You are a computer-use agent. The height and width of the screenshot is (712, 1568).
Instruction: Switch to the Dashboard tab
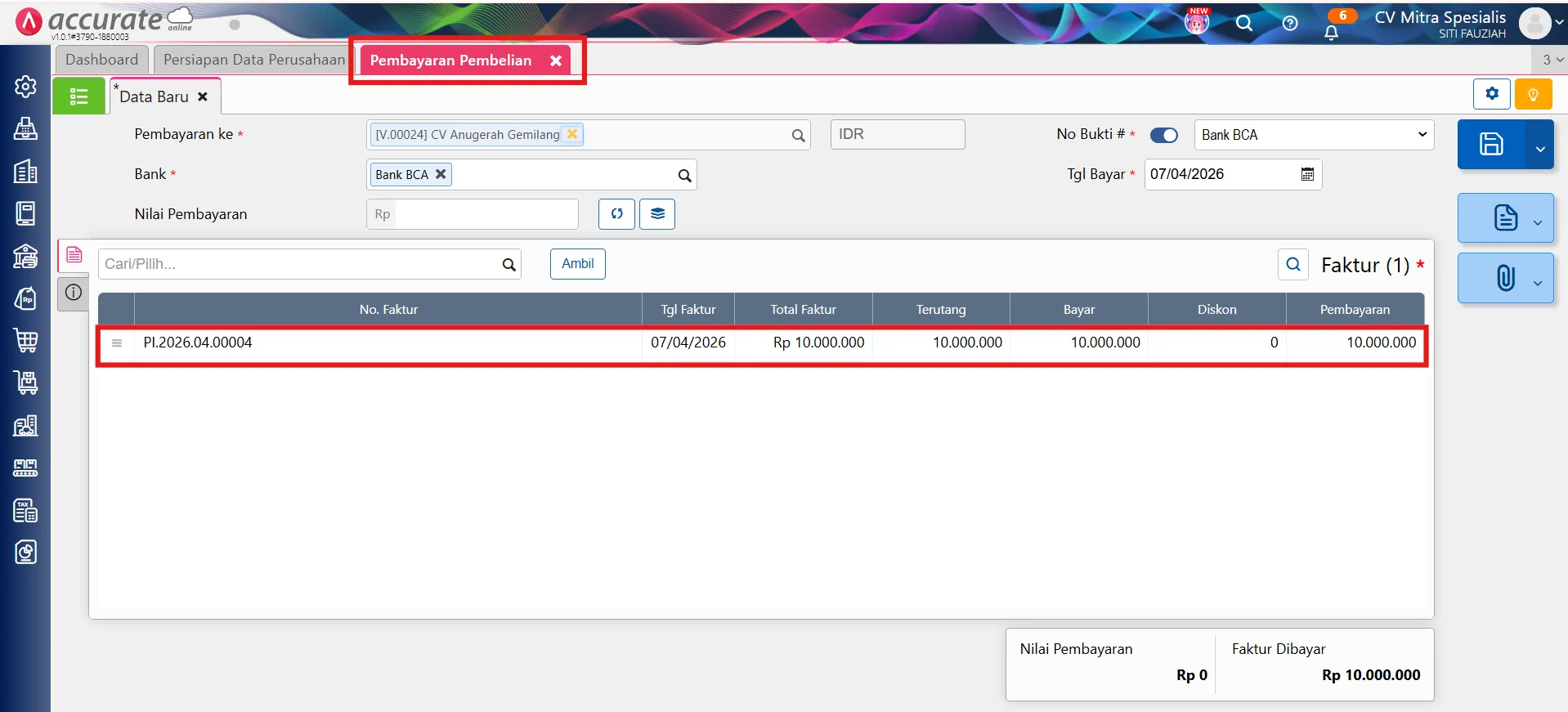pos(101,60)
